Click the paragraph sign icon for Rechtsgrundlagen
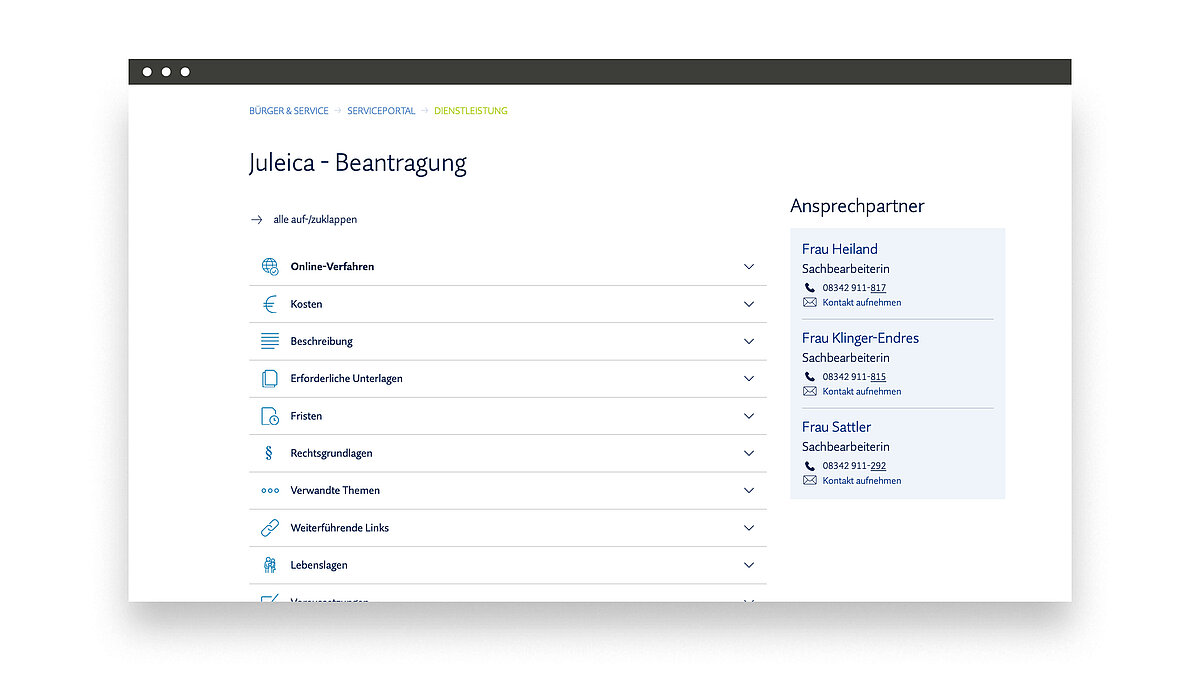The height and width of the screenshot is (675, 1200). [269, 453]
